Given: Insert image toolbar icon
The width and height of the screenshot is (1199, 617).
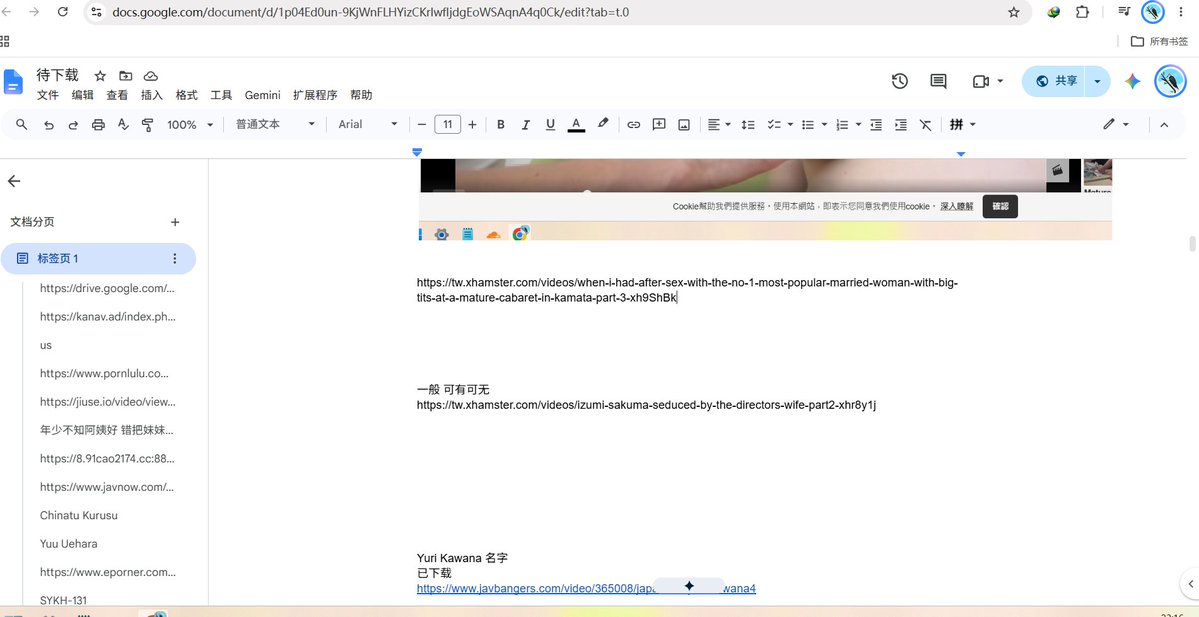Looking at the screenshot, I should [x=684, y=125].
